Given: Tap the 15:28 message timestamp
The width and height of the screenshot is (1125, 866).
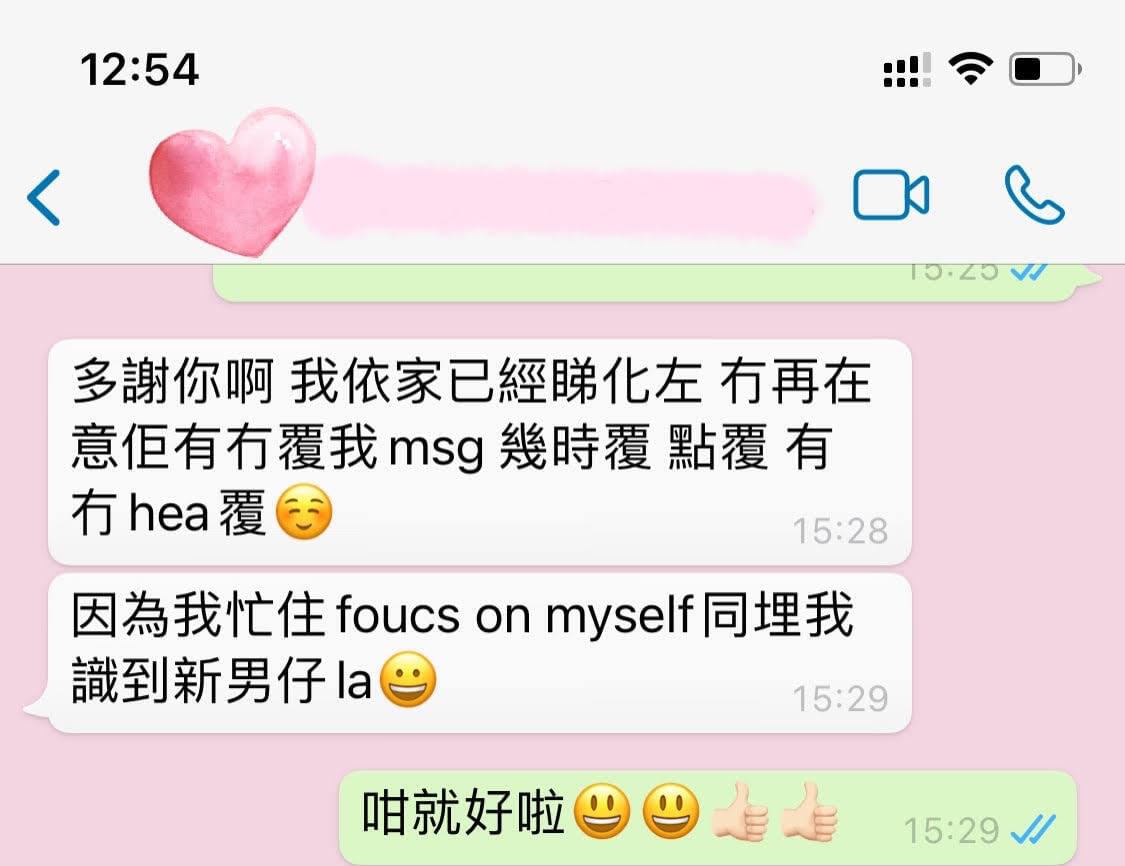Looking at the screenshot, I should [840, 532].
